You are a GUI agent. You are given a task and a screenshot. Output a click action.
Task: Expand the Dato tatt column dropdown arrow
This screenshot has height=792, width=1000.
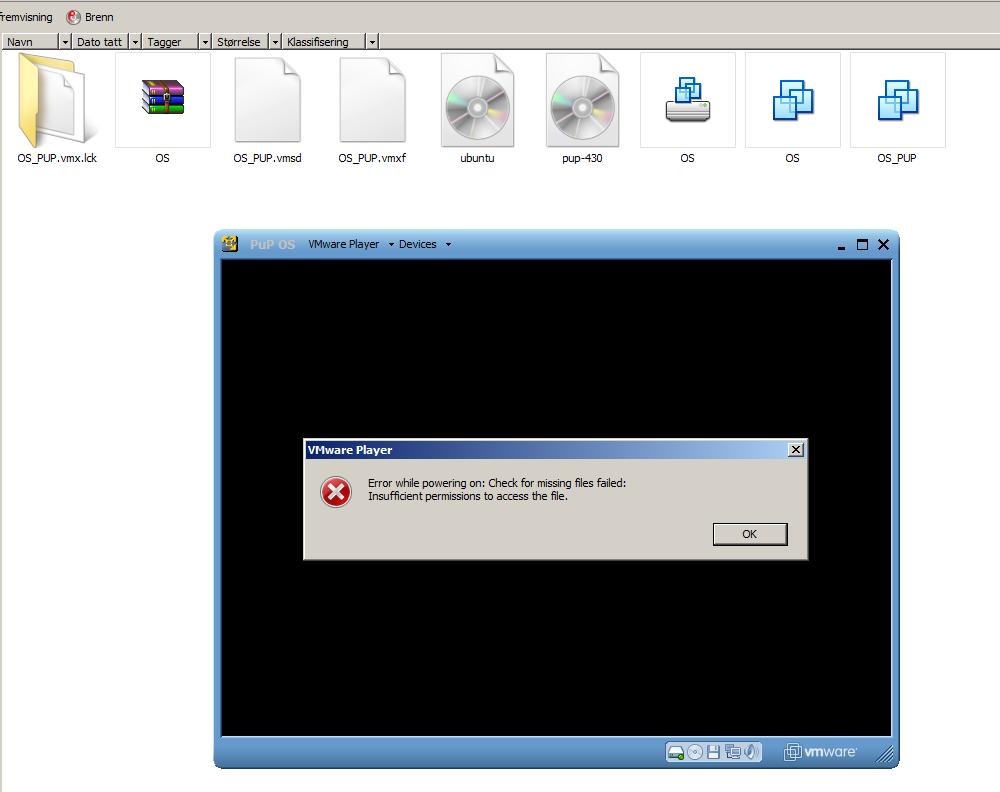click(135, 42)
